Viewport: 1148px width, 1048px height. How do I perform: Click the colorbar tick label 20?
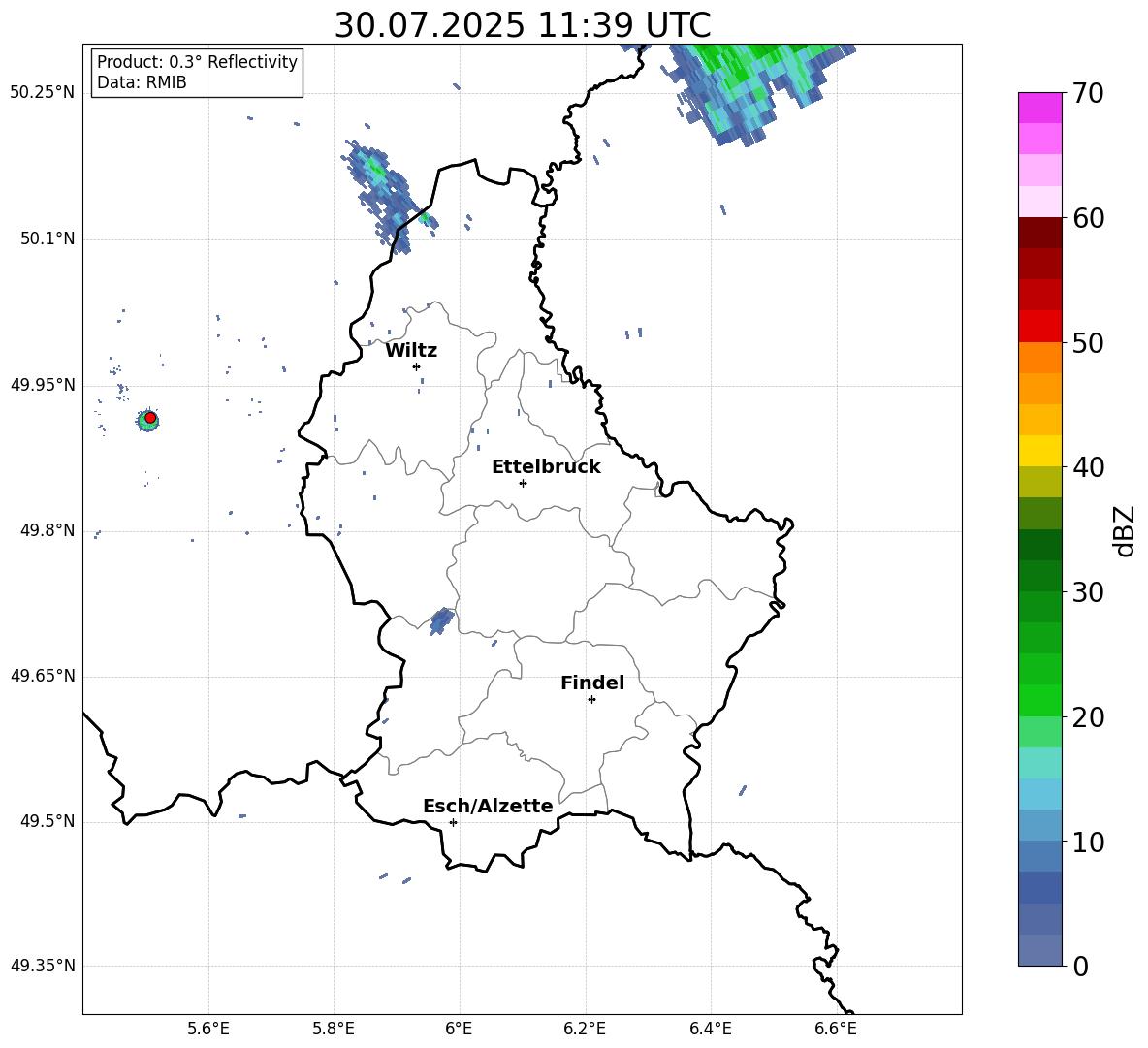[1088, 717]
